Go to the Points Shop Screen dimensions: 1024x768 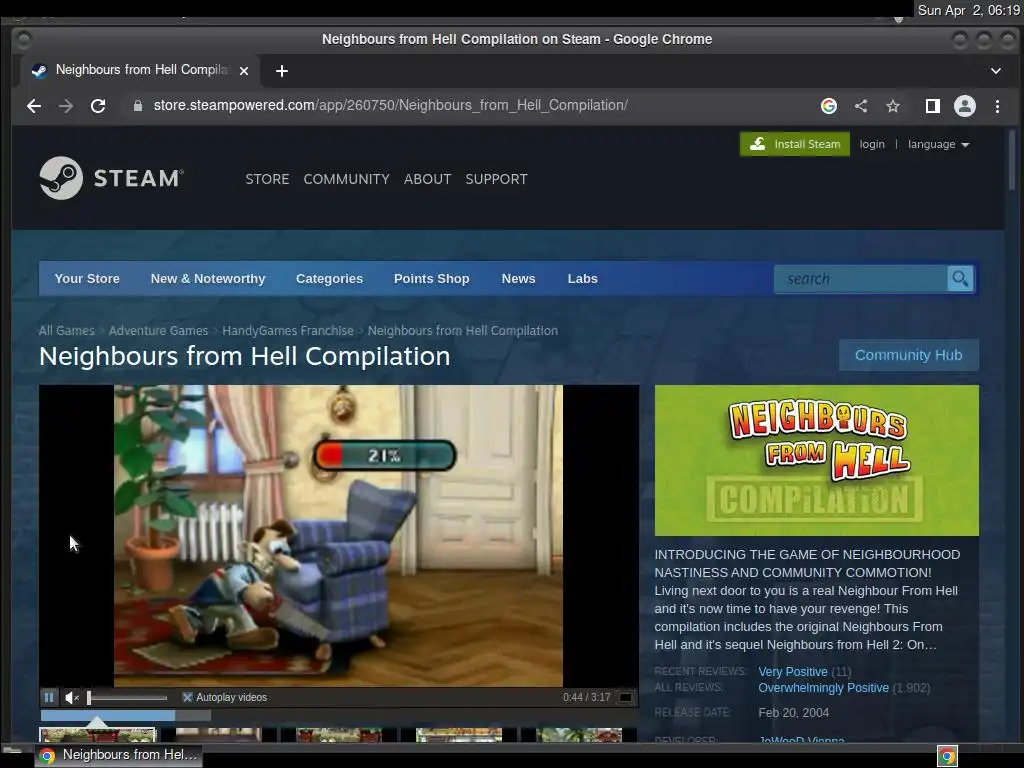(432, 279)
